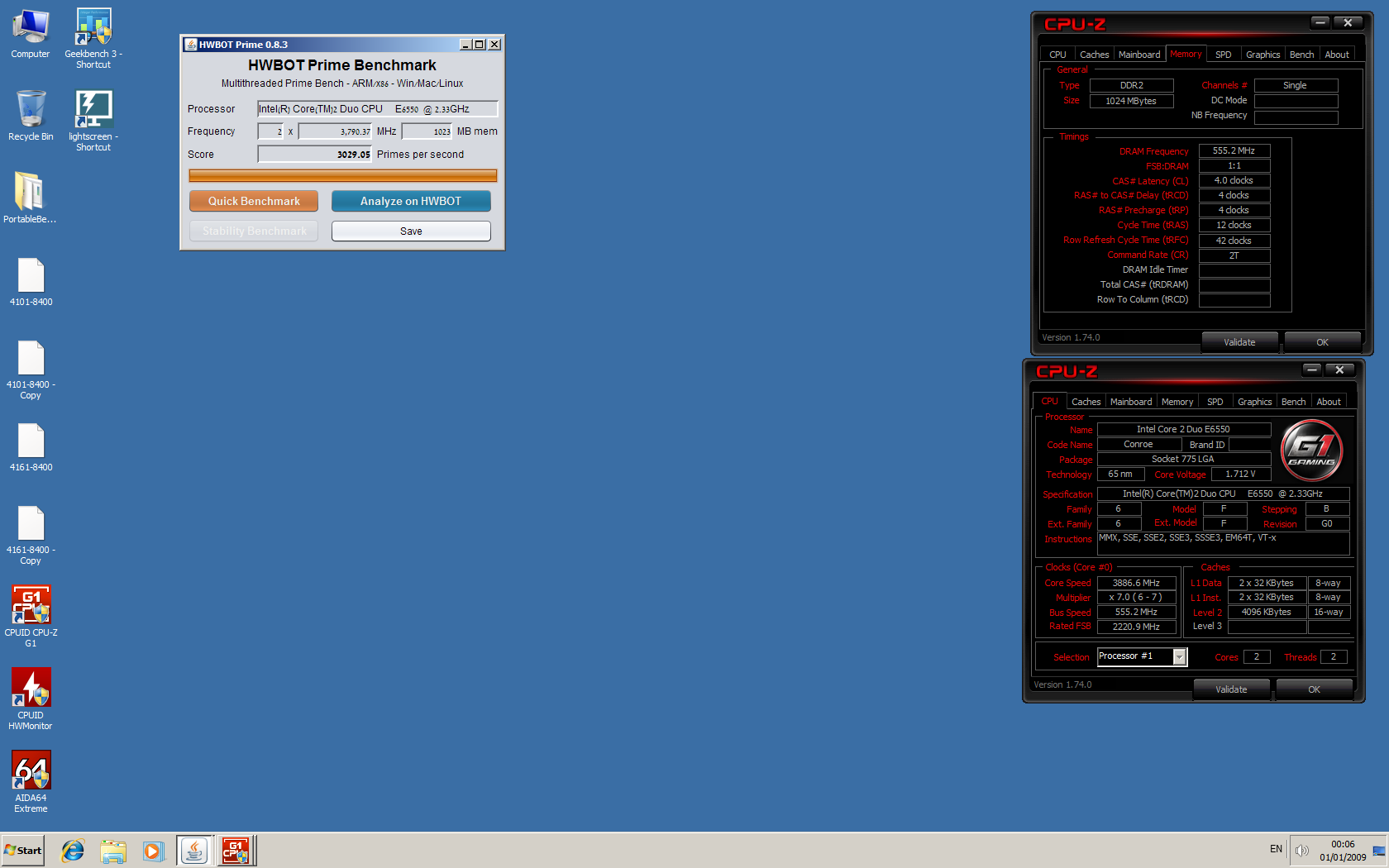1389x868 pixels.
Task: Open About tab in upper CPU-Z window
Action: [1337, 55]
